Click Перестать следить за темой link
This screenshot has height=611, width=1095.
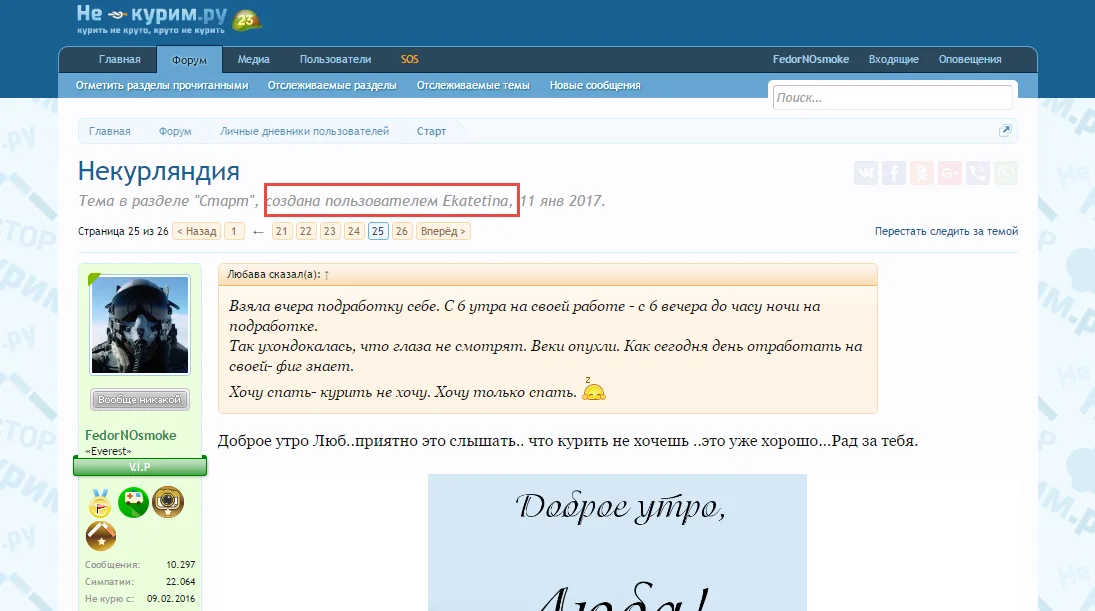point(946,231)
